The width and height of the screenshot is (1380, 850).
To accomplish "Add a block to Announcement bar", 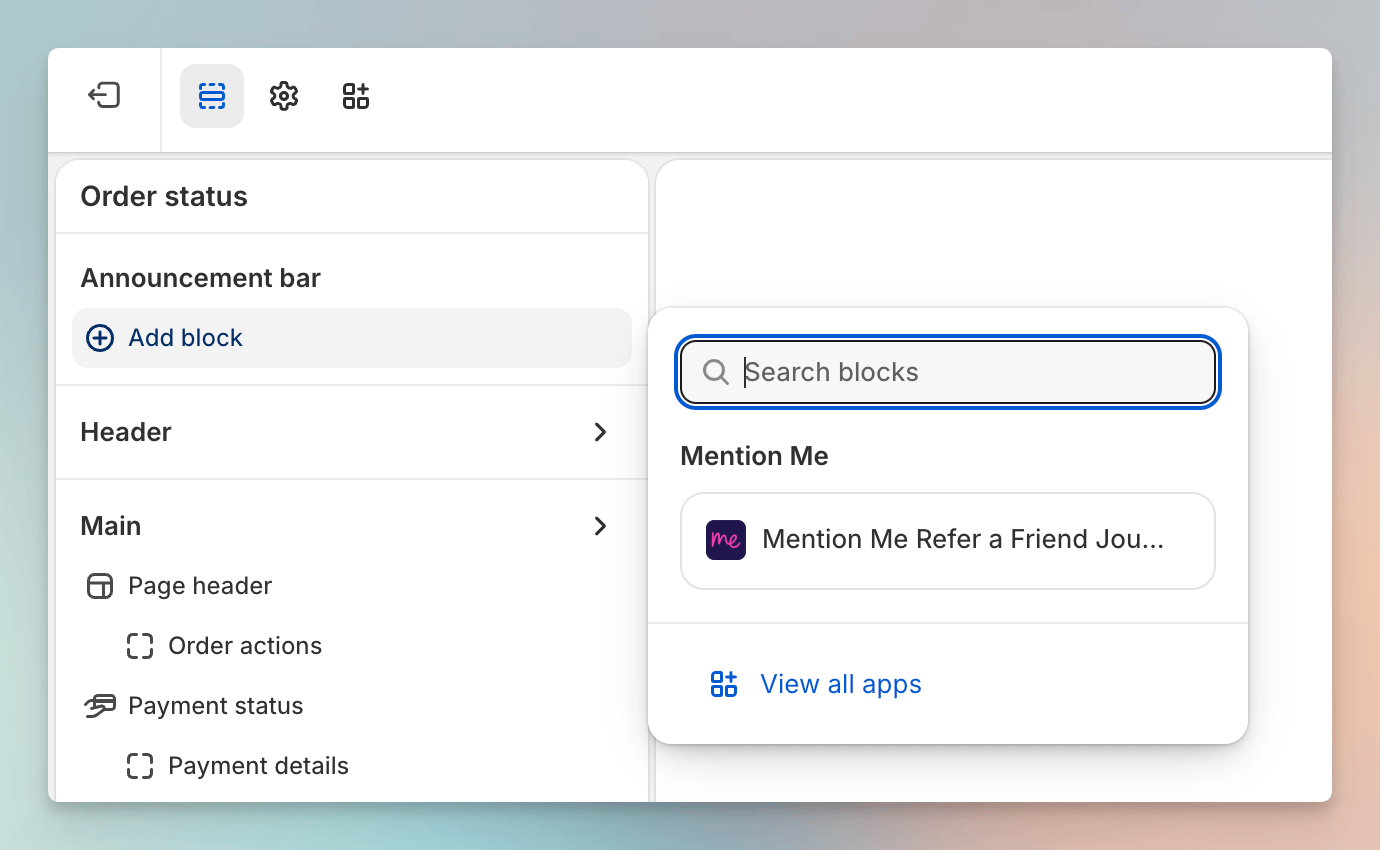I will (x=352, y=338).
